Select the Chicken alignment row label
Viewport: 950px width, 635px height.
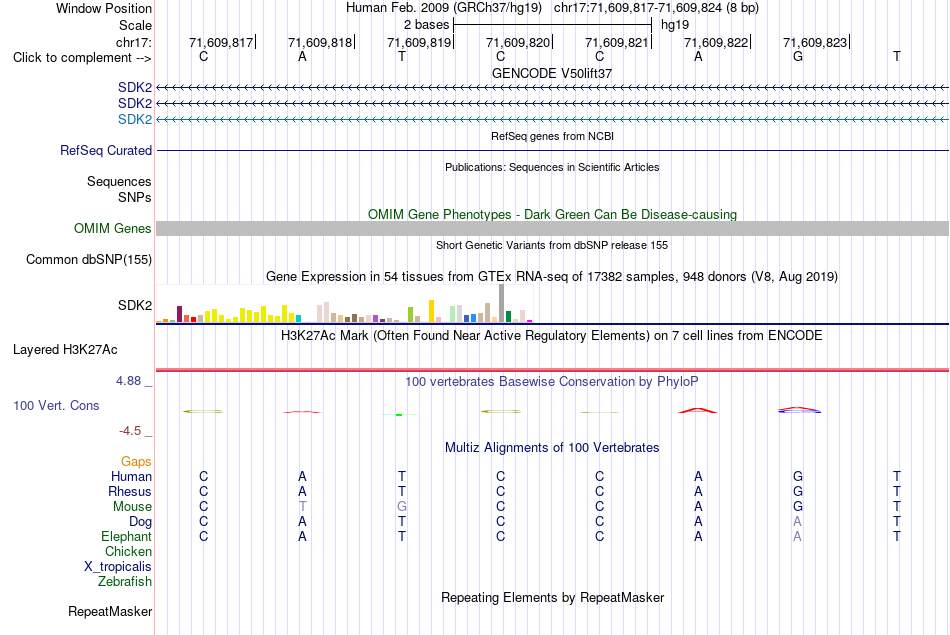tap(128, 551)
